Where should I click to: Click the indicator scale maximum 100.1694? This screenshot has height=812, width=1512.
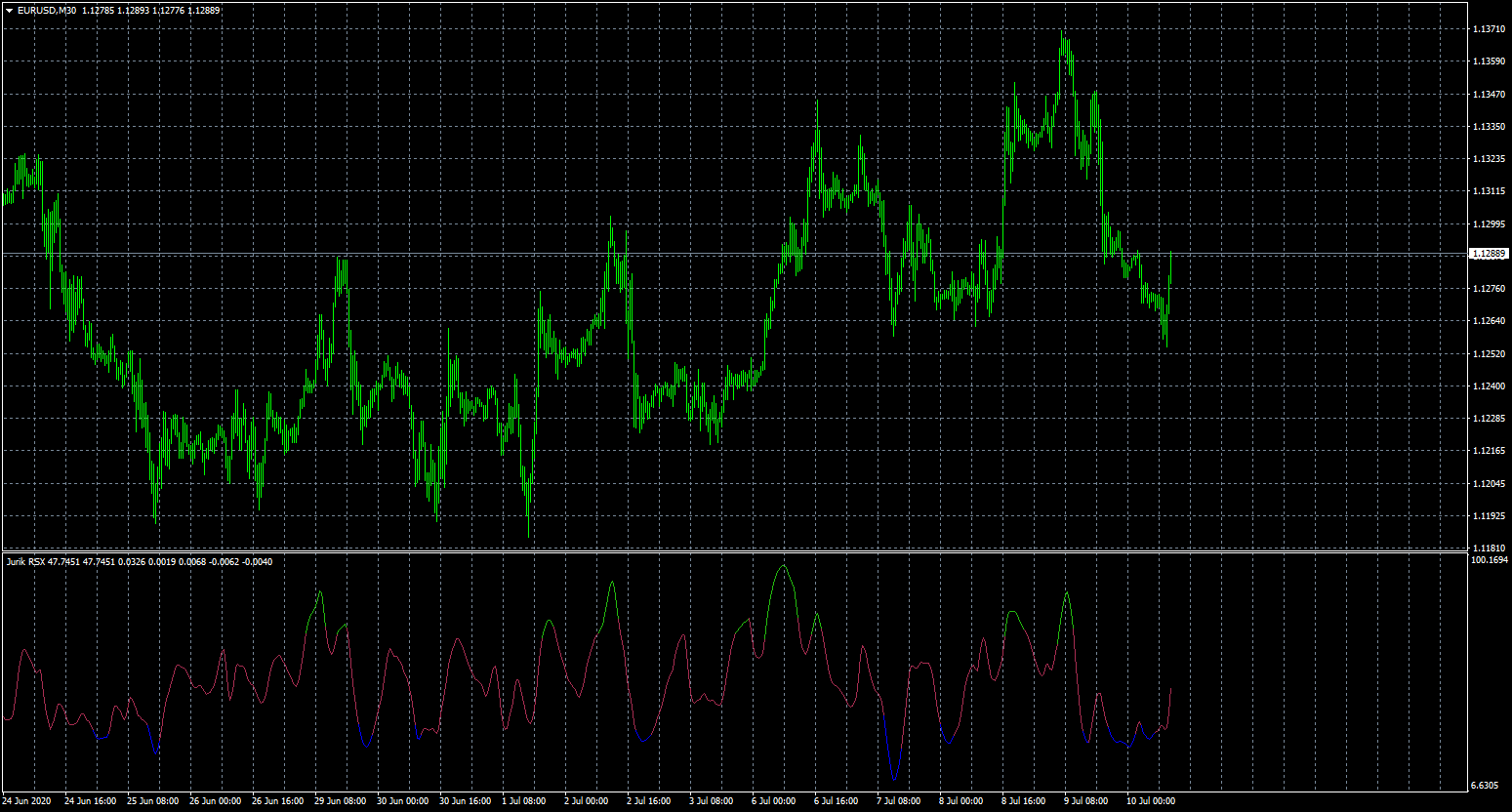pyautogui.click(x=1490, y=561)
